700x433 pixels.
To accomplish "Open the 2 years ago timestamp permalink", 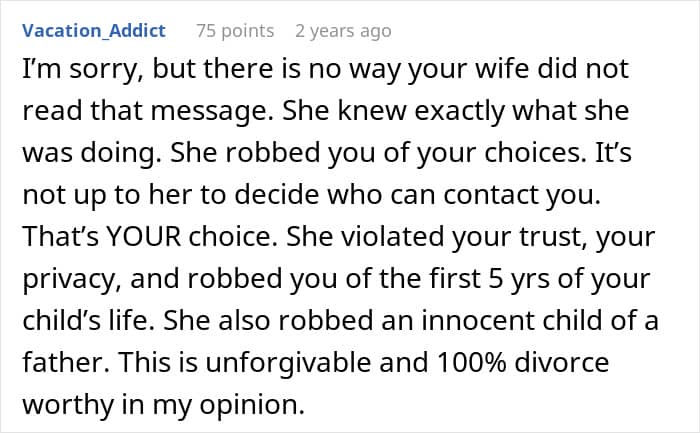I will (x=343, y=31).
